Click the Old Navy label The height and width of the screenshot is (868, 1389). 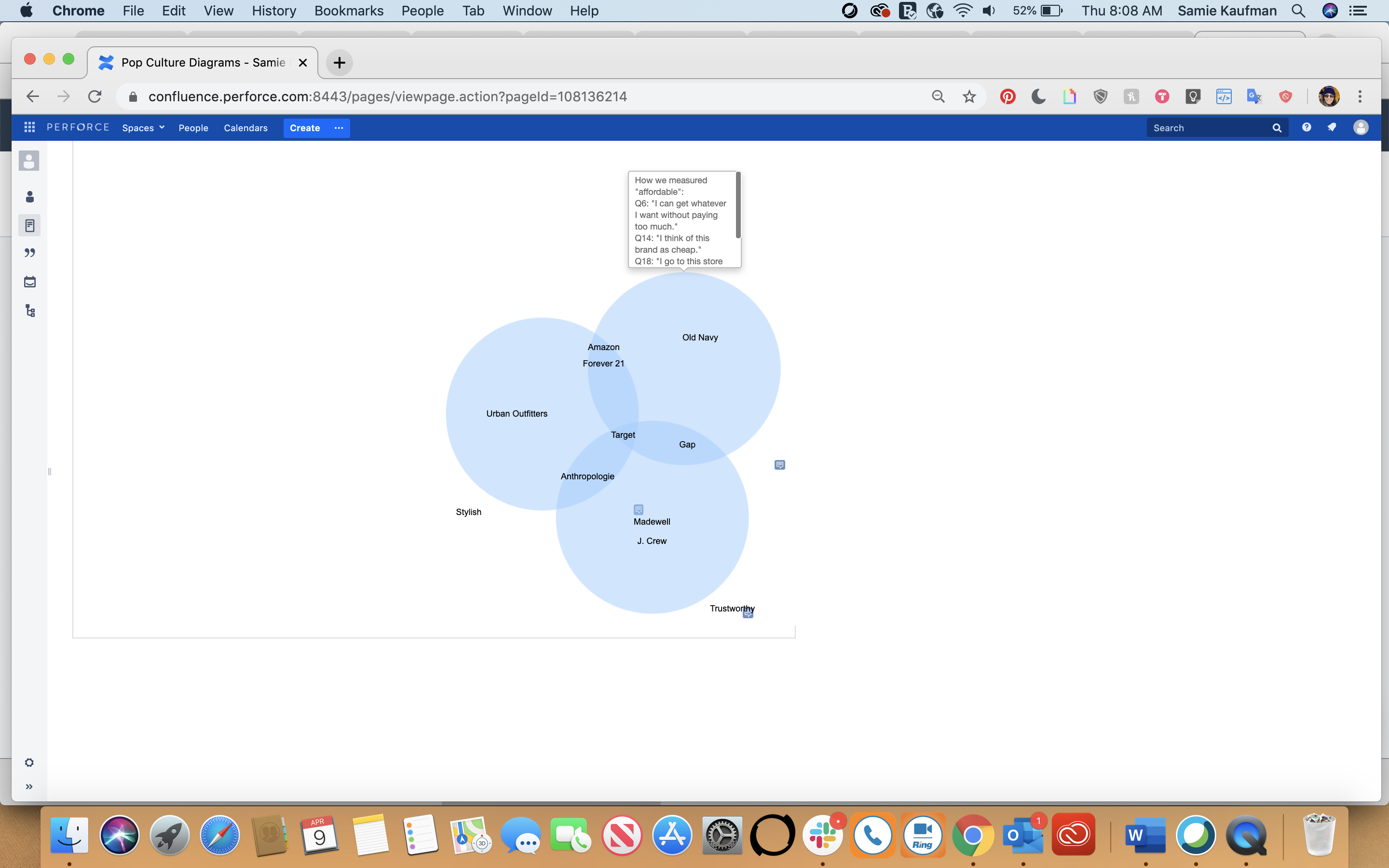700,338
